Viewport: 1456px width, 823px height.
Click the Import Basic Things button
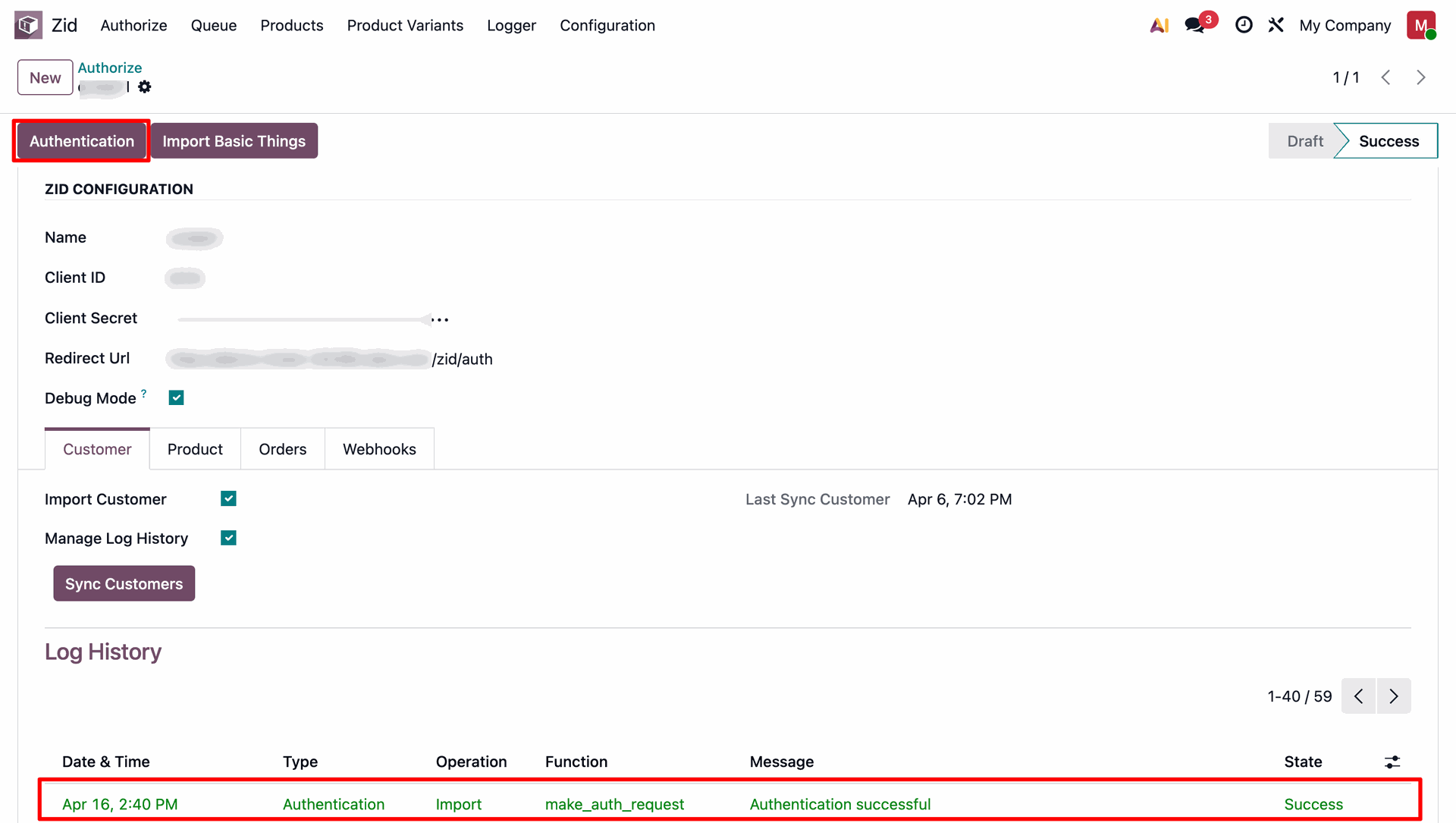(x=234, y=141)
